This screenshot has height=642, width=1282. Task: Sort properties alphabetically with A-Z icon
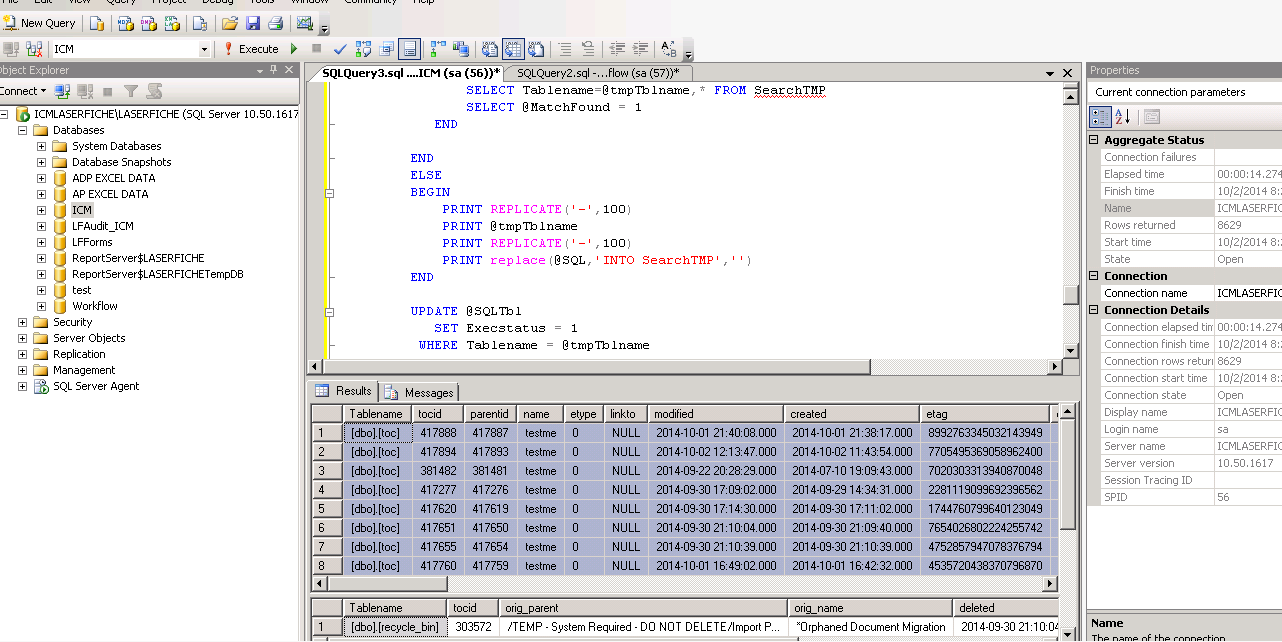point(1123,117)
